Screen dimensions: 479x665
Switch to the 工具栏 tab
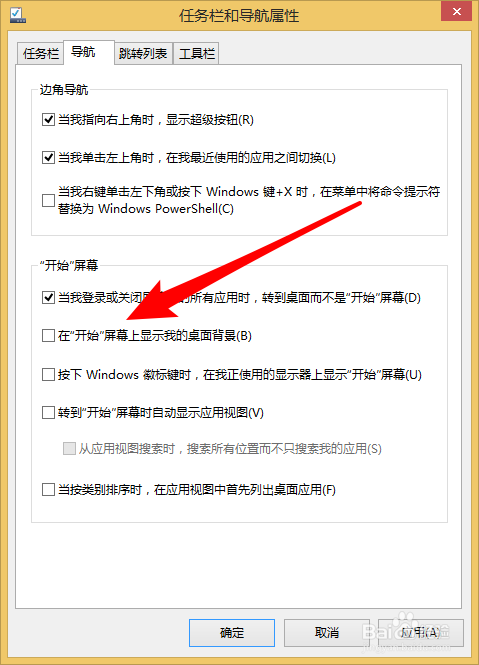[x=196, y=53]
